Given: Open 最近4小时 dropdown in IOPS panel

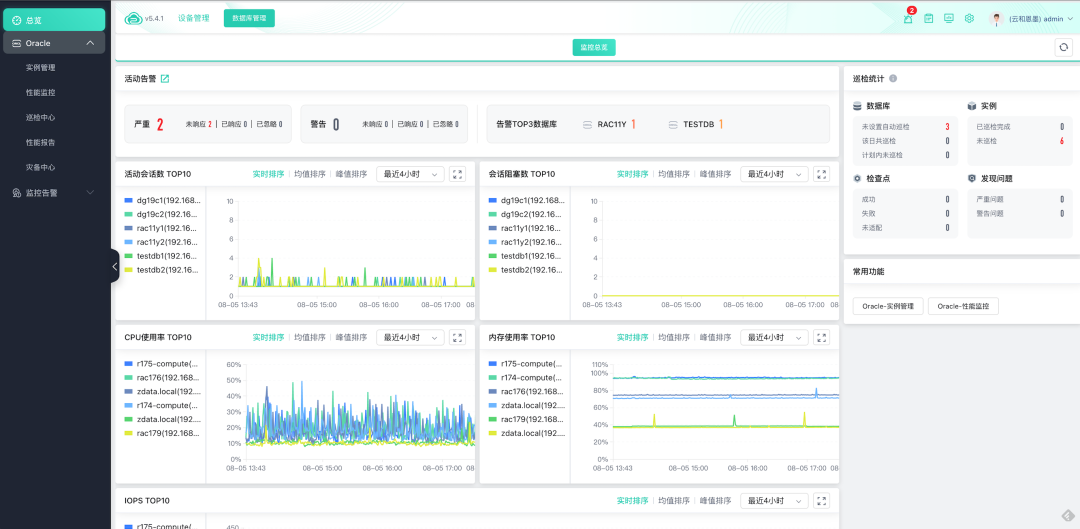Looking at the screenshot, I should click(773, 501).
